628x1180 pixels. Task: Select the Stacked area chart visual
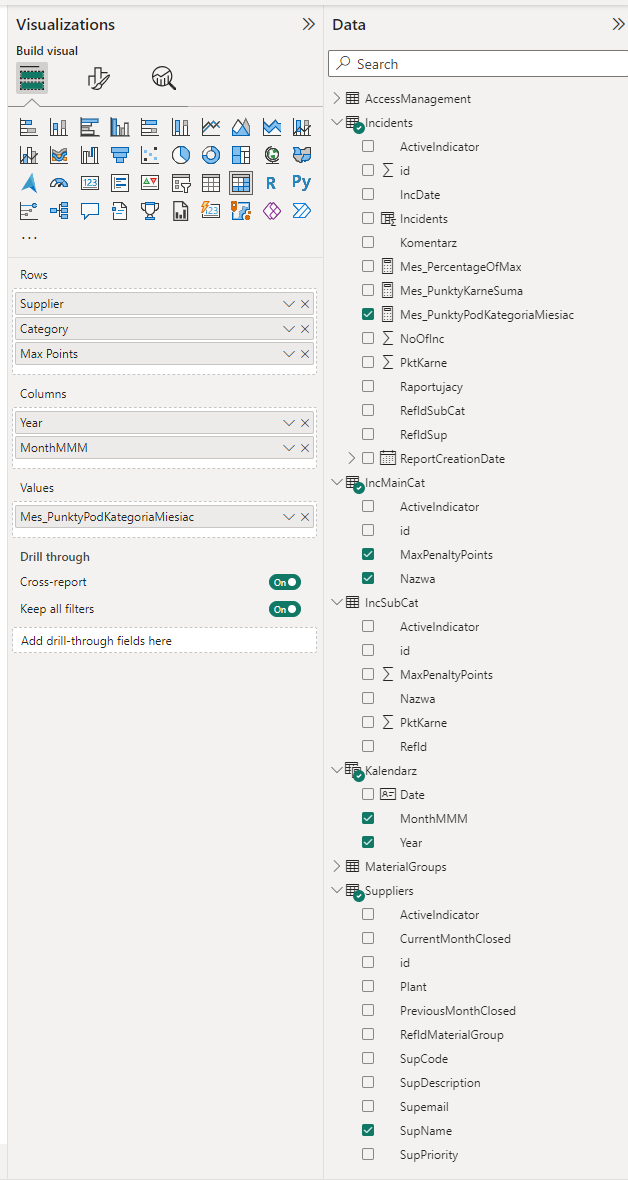272,126
